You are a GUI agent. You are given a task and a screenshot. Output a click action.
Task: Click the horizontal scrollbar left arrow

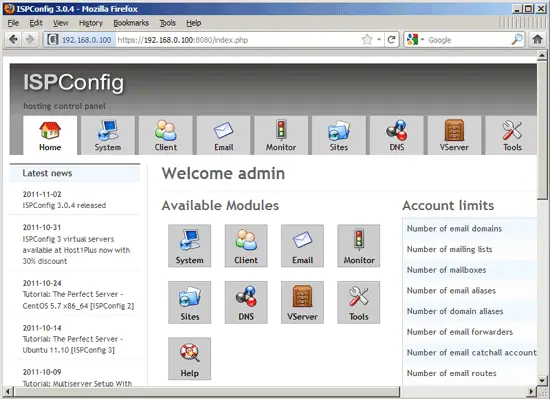(8, 391)
